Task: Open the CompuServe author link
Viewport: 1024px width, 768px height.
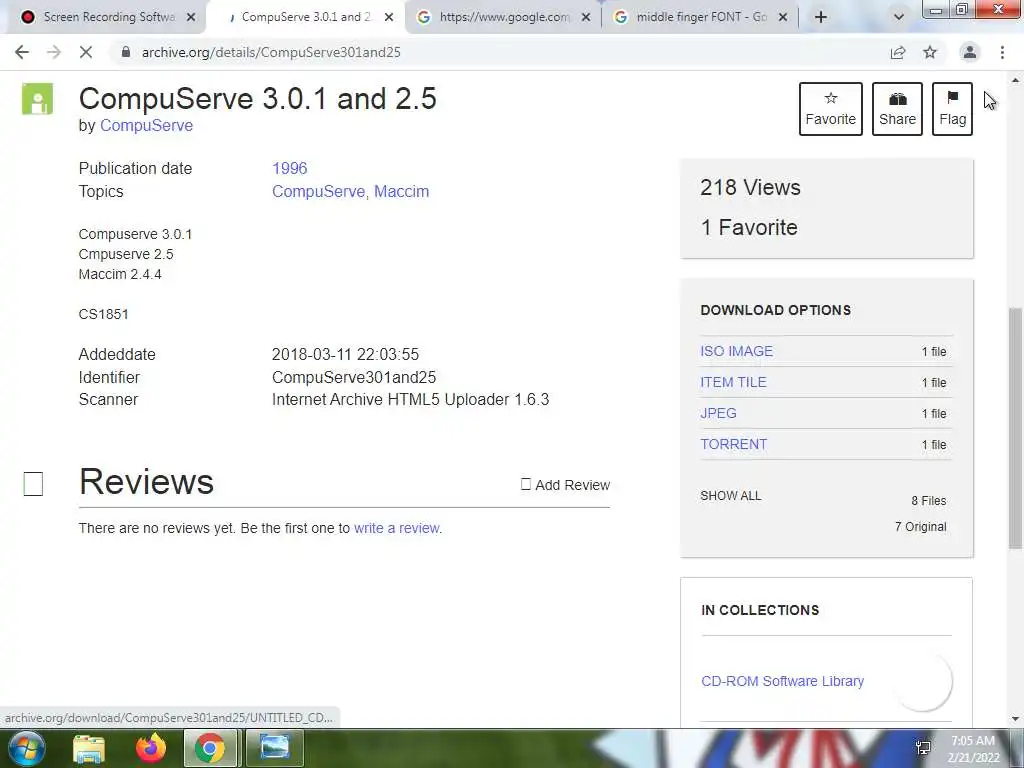Action: [x=146, y=125]
